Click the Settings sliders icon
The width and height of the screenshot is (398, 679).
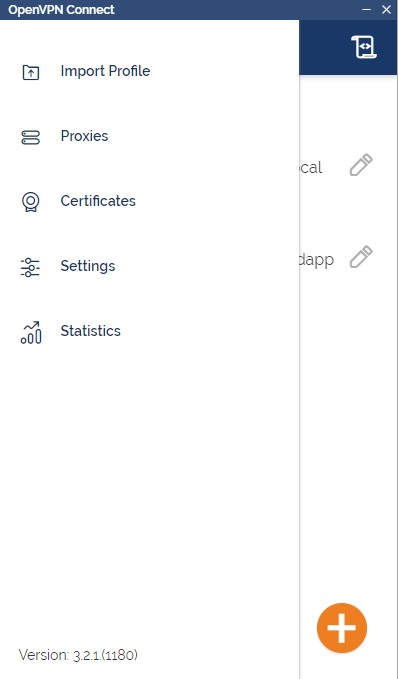tap(30, 267)
